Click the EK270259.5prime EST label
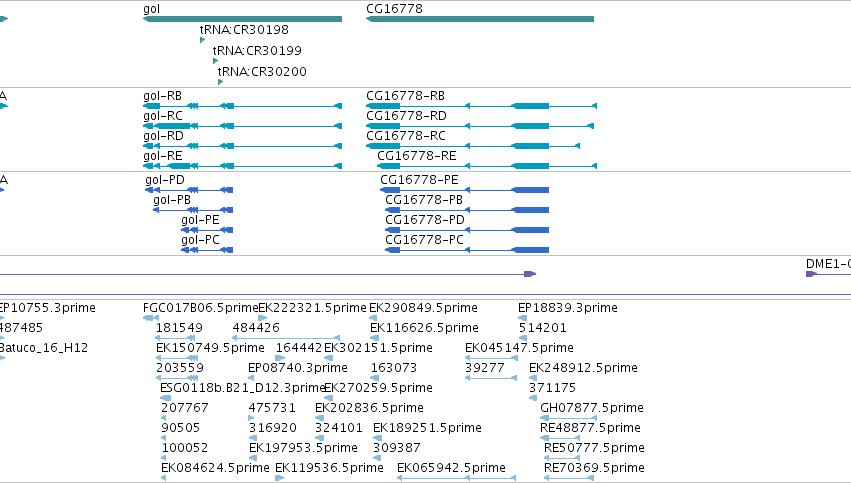The height and width of the screenshot is (483, 851). (378, 388)
